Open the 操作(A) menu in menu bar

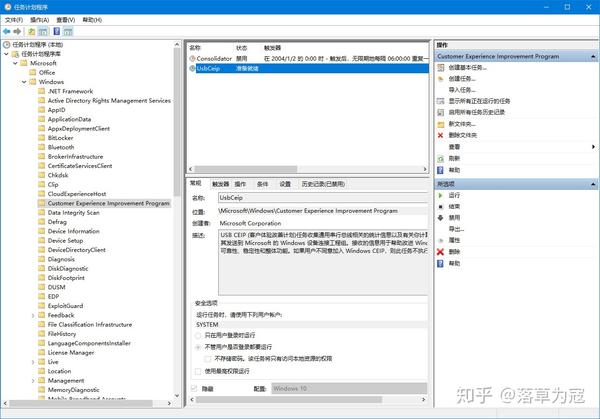[39, 20]
